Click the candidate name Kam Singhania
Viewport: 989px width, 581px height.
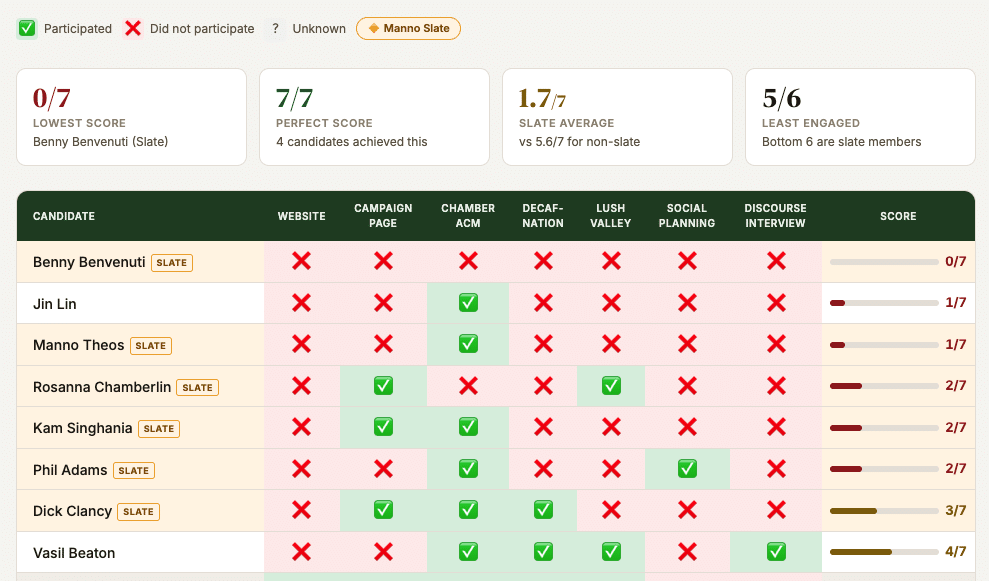click(x=83, y=428)
